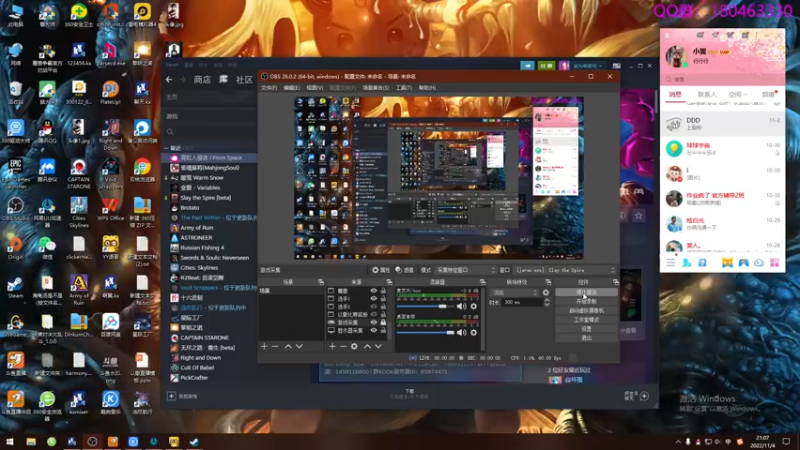Viewport: 800px width, 450px height.
Task: Click Steam library search magnifier icon
Action: pyautogui.click(x=170, y=132)
